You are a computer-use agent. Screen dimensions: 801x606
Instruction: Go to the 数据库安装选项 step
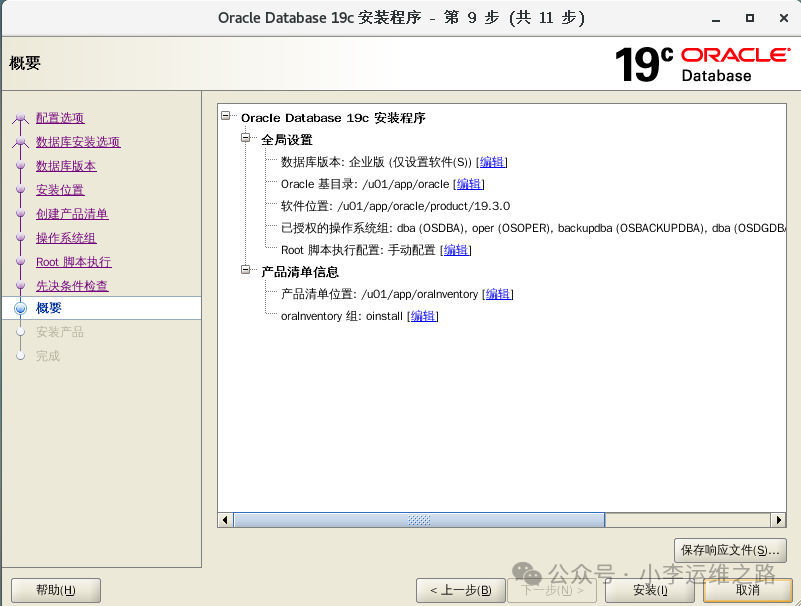(x=78, y=142)
